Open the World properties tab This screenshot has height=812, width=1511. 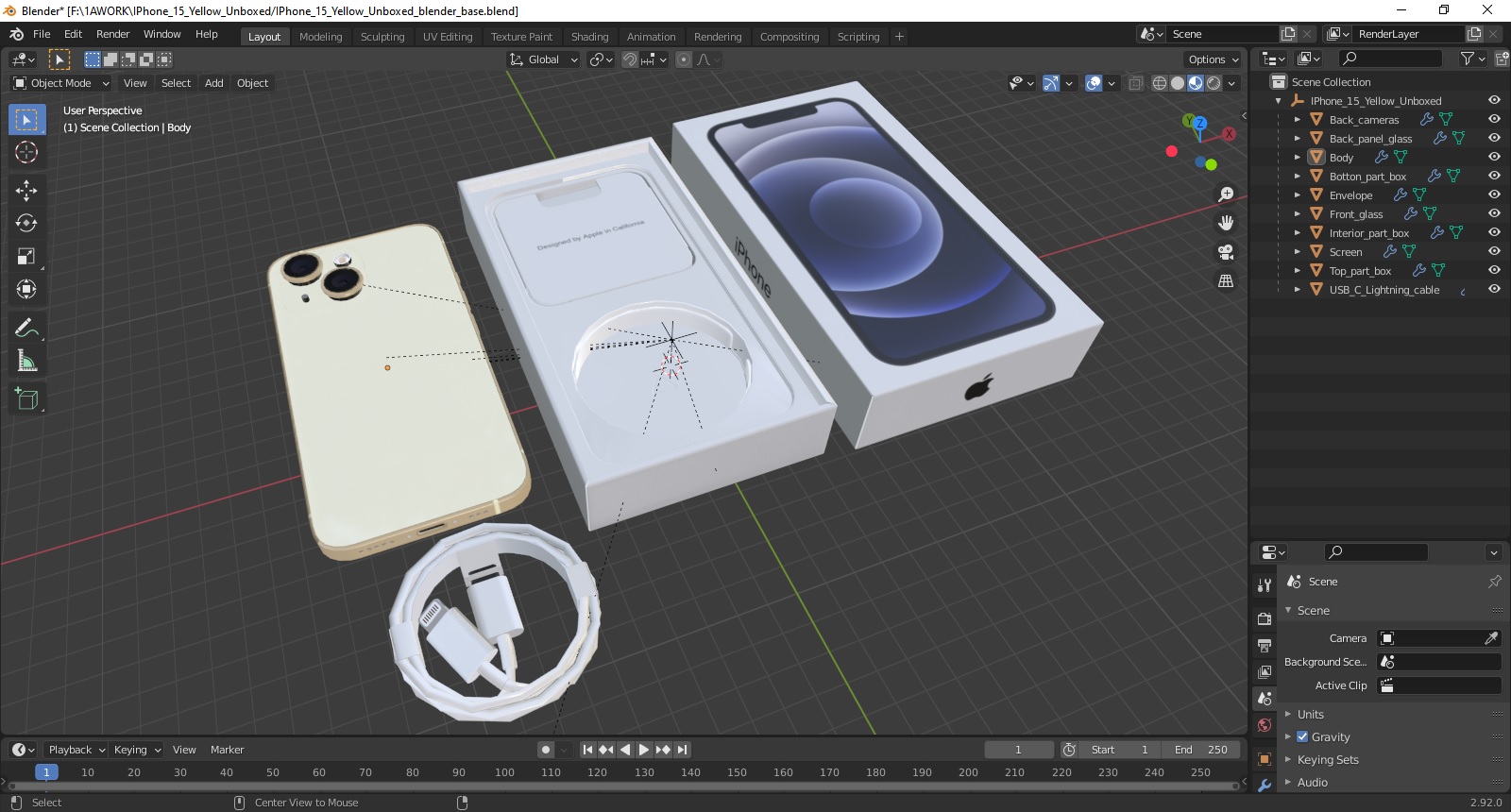(x=1265, y=725)
